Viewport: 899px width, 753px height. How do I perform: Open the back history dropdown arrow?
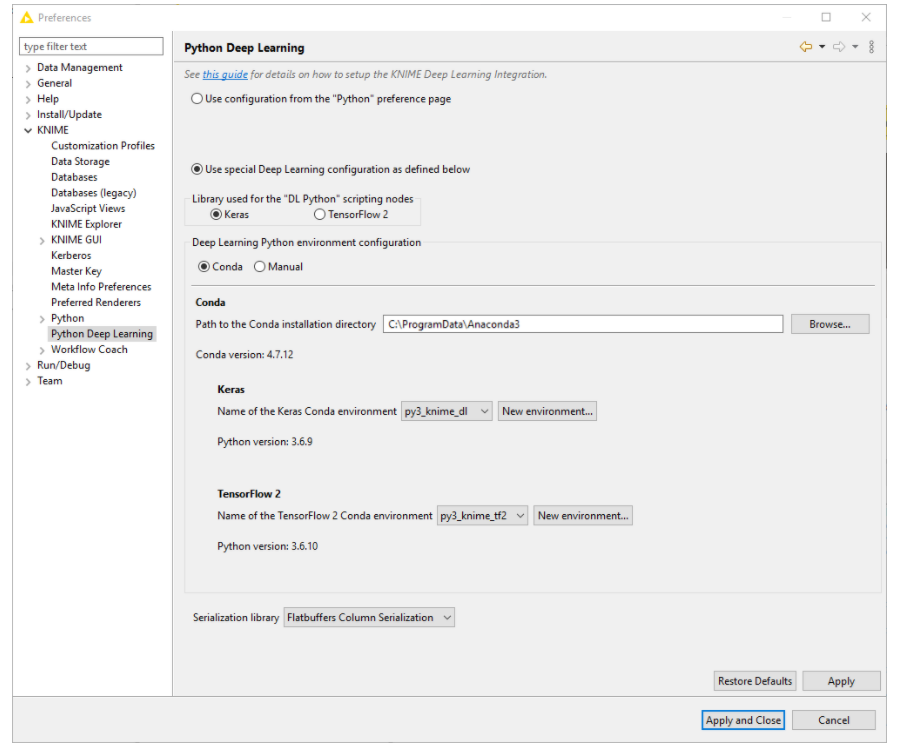(x=822, y=47)
